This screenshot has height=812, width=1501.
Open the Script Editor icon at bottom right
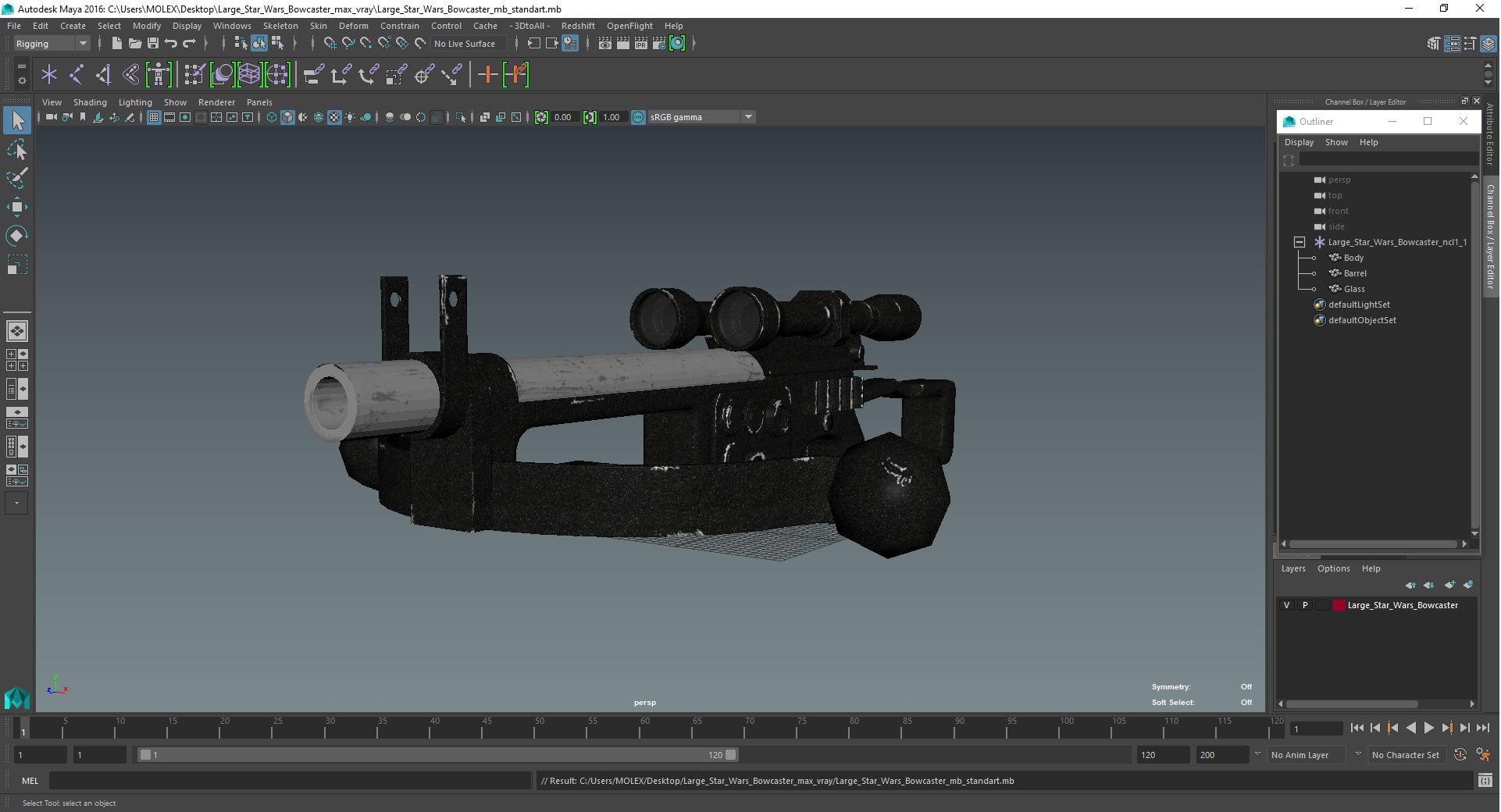1485,780
